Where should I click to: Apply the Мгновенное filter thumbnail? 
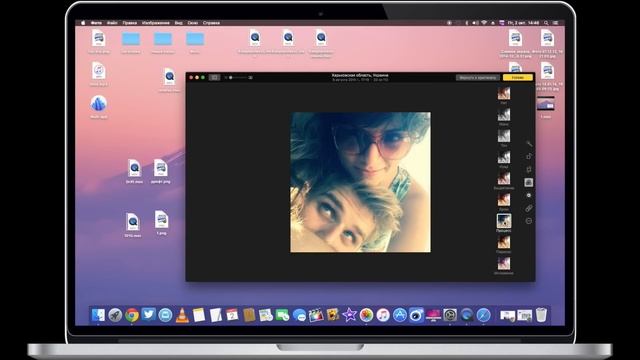click(x=504, y=263)
